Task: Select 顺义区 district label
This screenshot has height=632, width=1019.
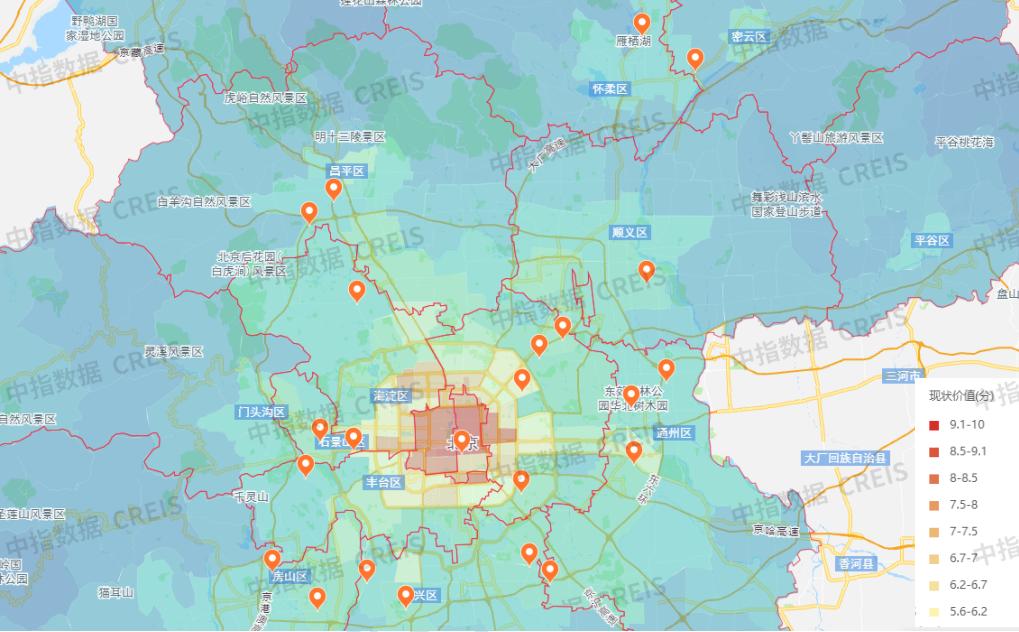Action: pyautogui.click(x=630, y=233)
